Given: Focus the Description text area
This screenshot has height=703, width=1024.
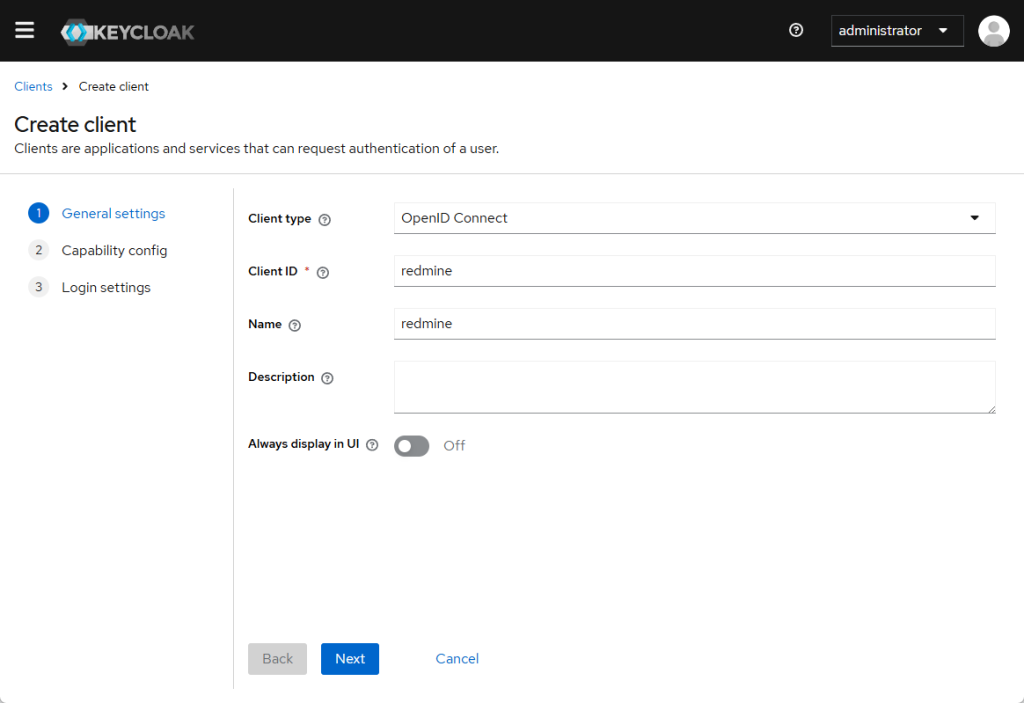Looking at the screenshot, I should 694,387.
